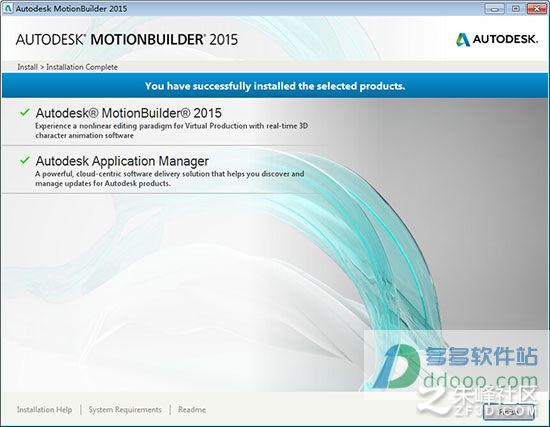Click the green checkmark beside Application Manager

(x=25, y=160)
